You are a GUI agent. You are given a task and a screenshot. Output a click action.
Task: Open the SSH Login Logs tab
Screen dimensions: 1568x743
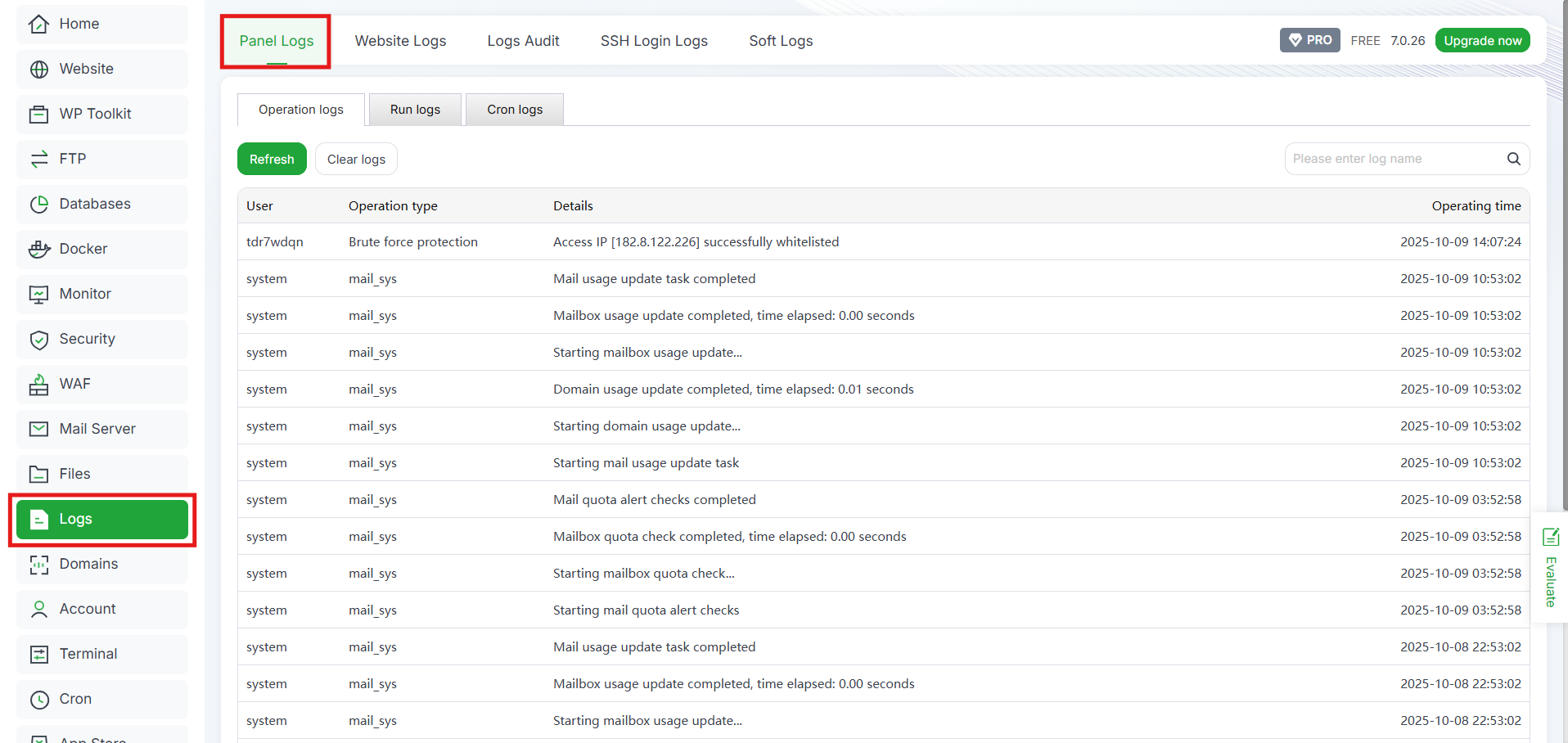tap(654, 41)
